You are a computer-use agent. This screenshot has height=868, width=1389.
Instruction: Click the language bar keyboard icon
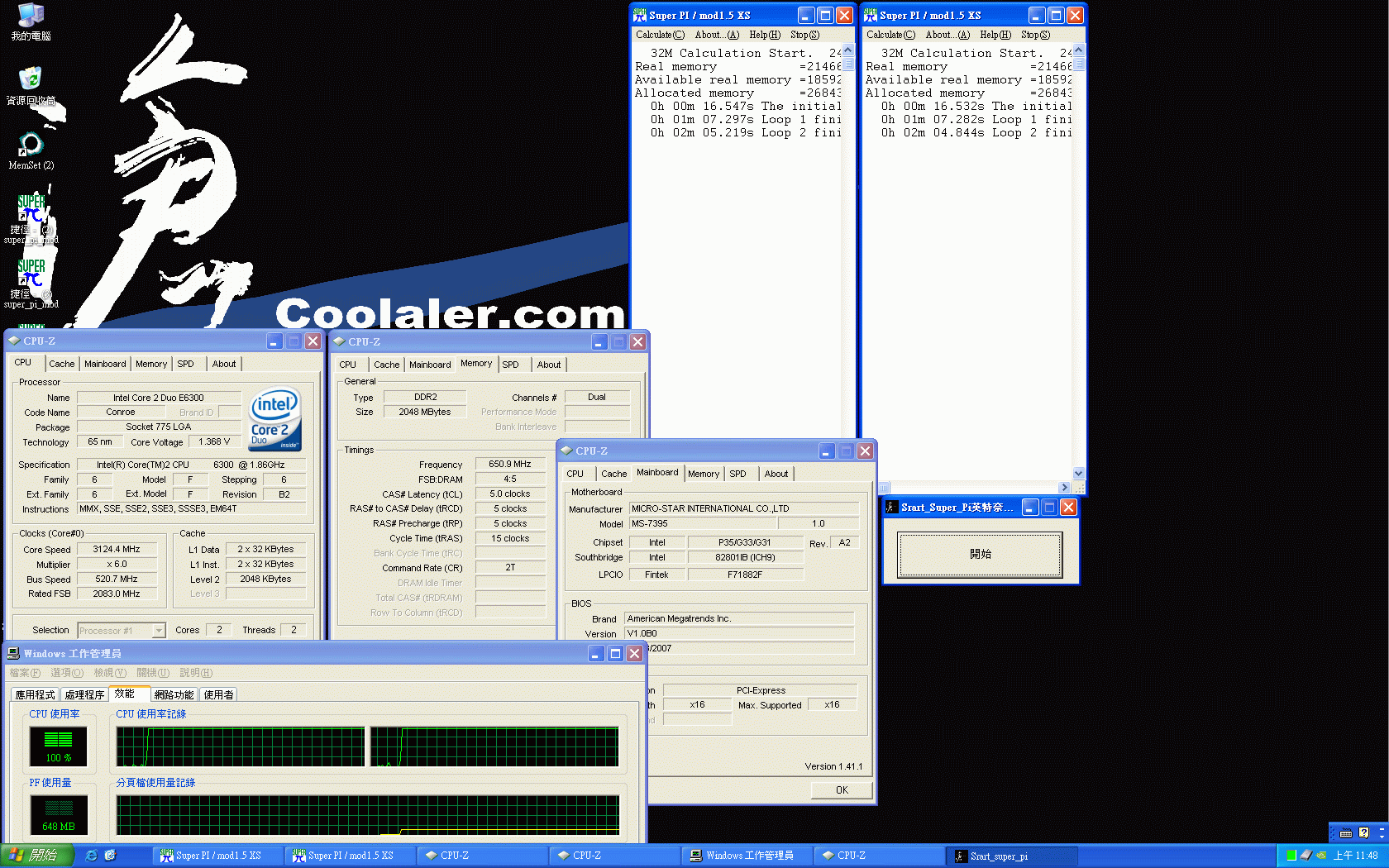tap(1345, 832)
